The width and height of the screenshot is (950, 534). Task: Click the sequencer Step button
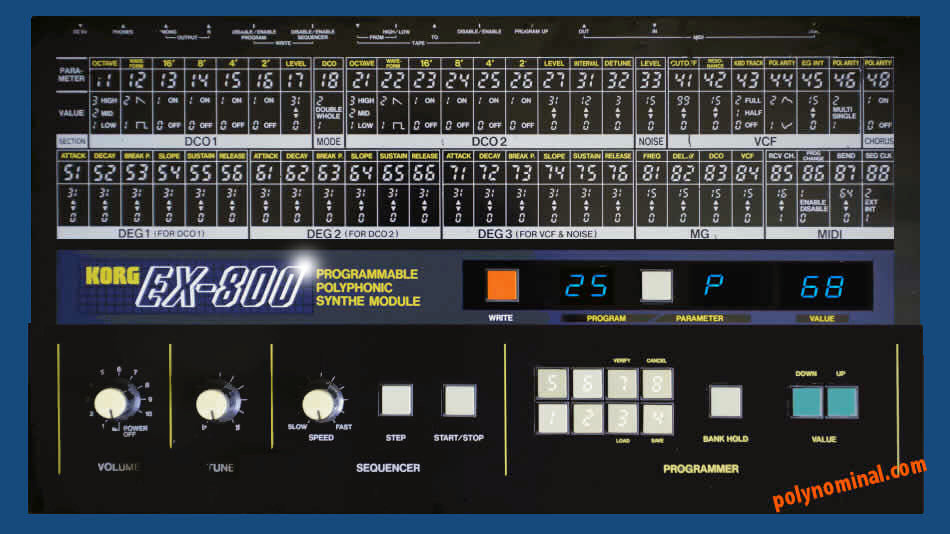(395, 400)
